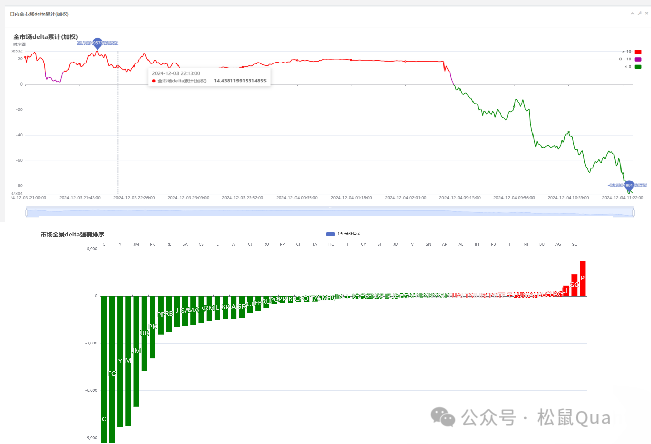Click the red dot in the chart tooltip

coord(155,81)
